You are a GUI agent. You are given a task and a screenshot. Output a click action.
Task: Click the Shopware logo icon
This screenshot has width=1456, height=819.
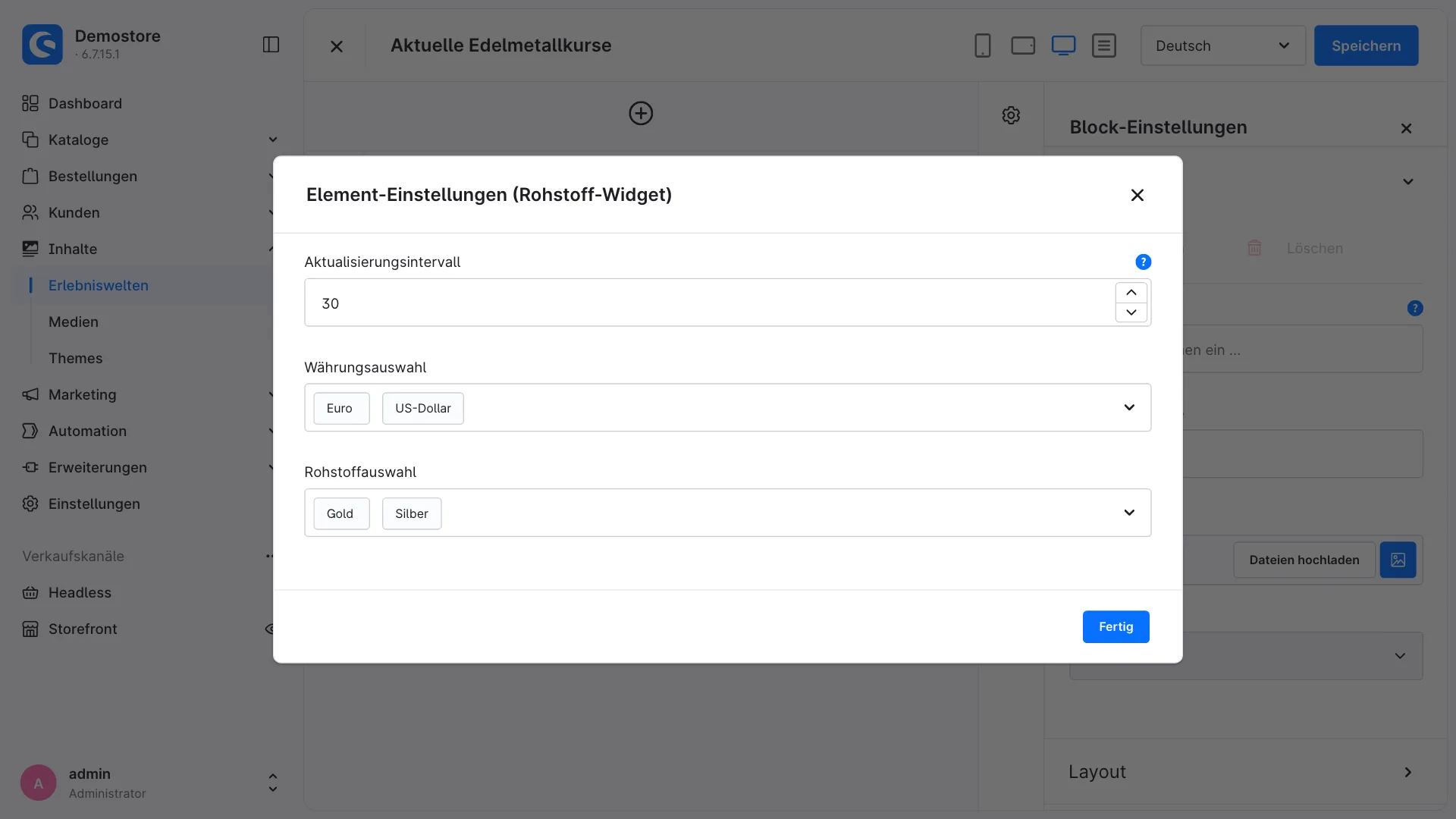42,44
